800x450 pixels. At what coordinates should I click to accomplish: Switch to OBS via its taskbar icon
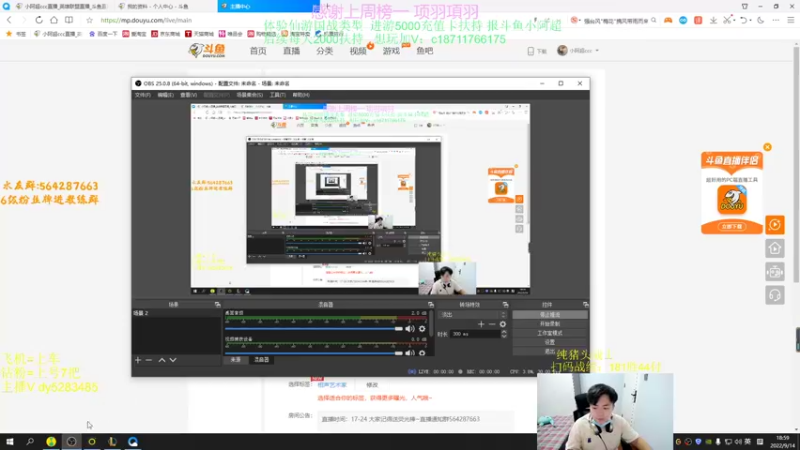pyautogui.click(x=71, y=441)
